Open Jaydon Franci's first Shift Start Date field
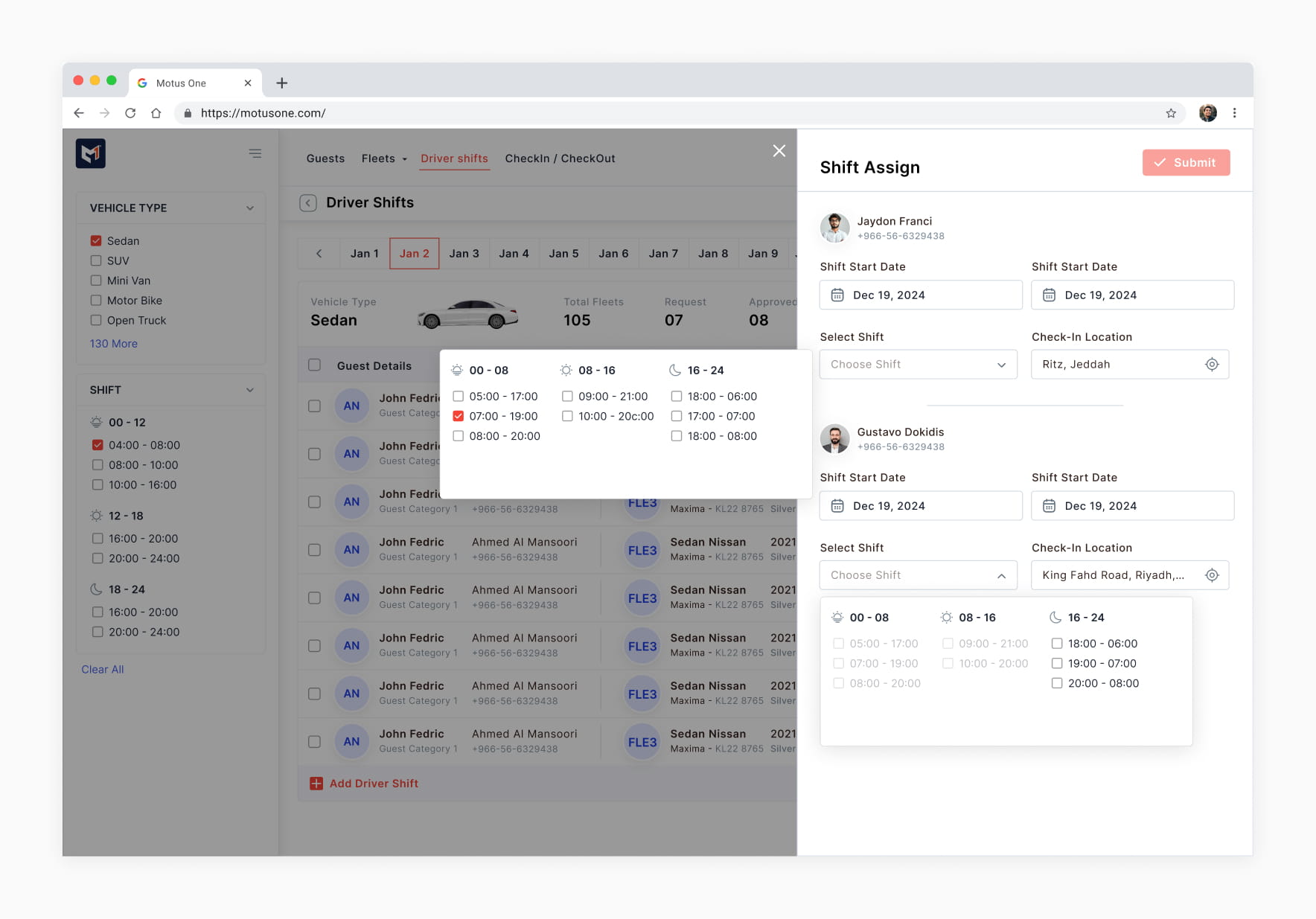 coord(921,295)
